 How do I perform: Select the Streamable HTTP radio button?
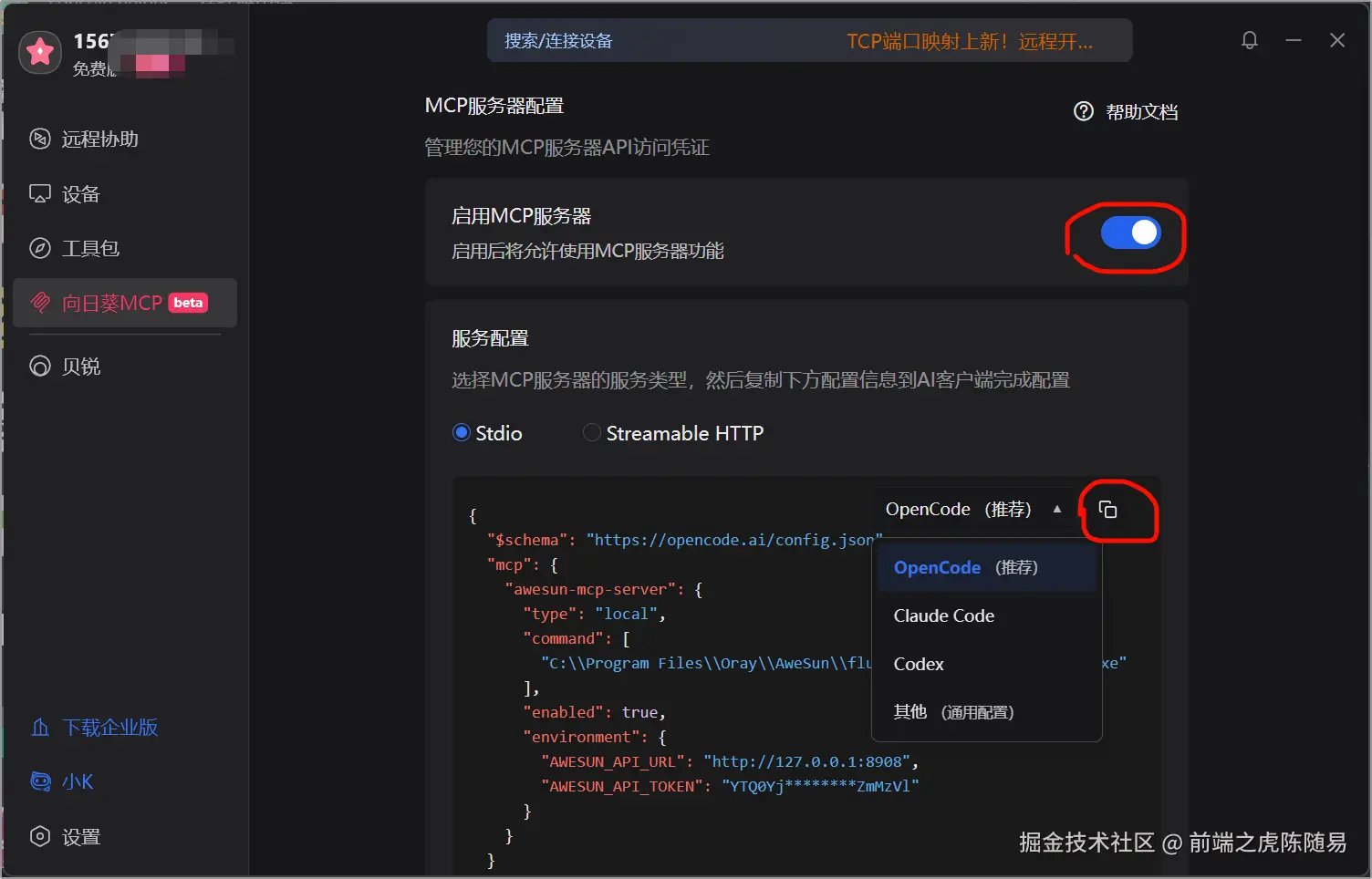point(592,433)
